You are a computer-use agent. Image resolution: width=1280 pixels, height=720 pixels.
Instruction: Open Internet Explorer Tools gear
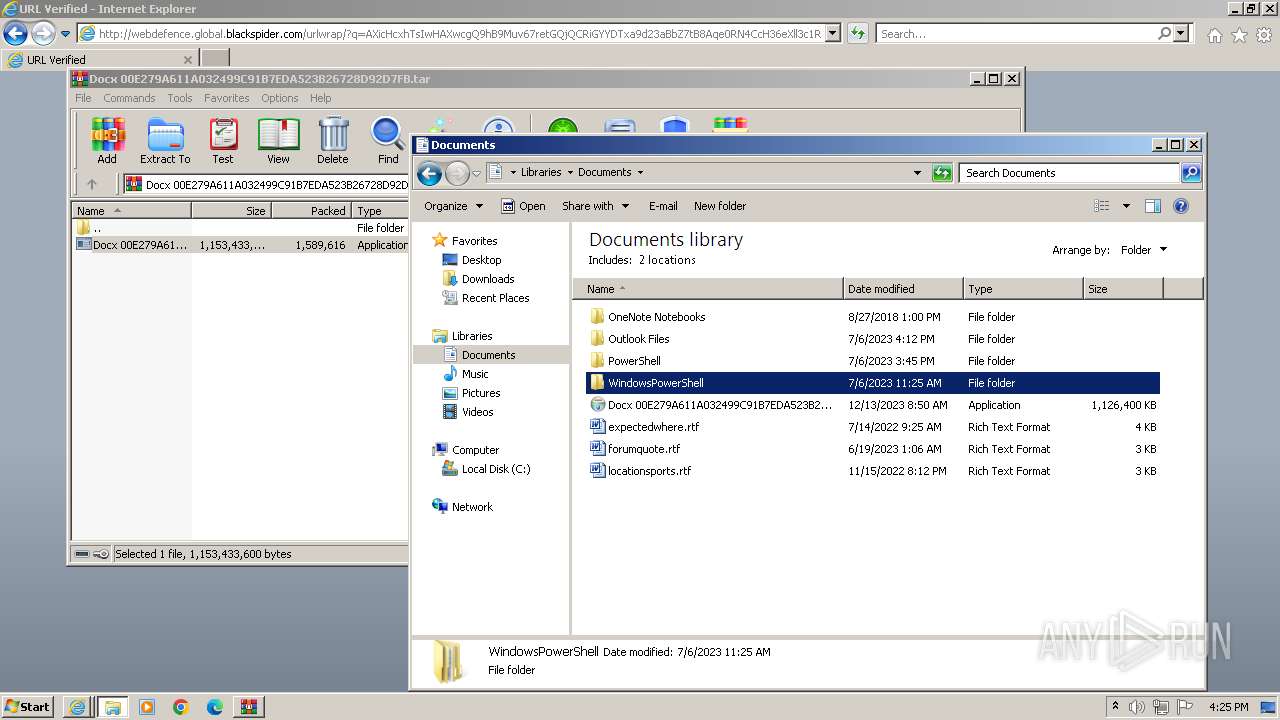(x=1265, y=35)
